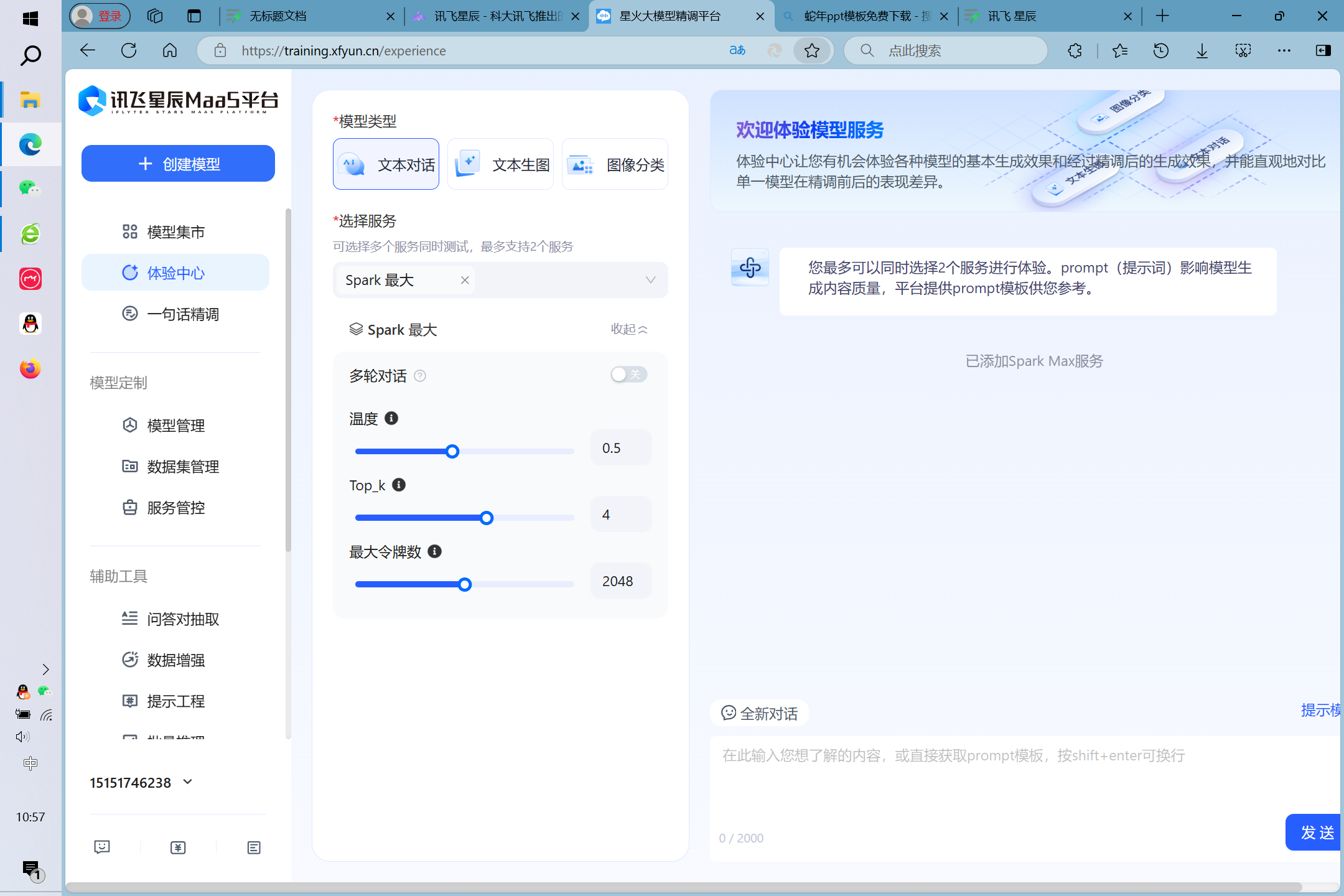Select the 图像分类 model type
This screenshot has width=1344, height=896.
tap(615, 164)
